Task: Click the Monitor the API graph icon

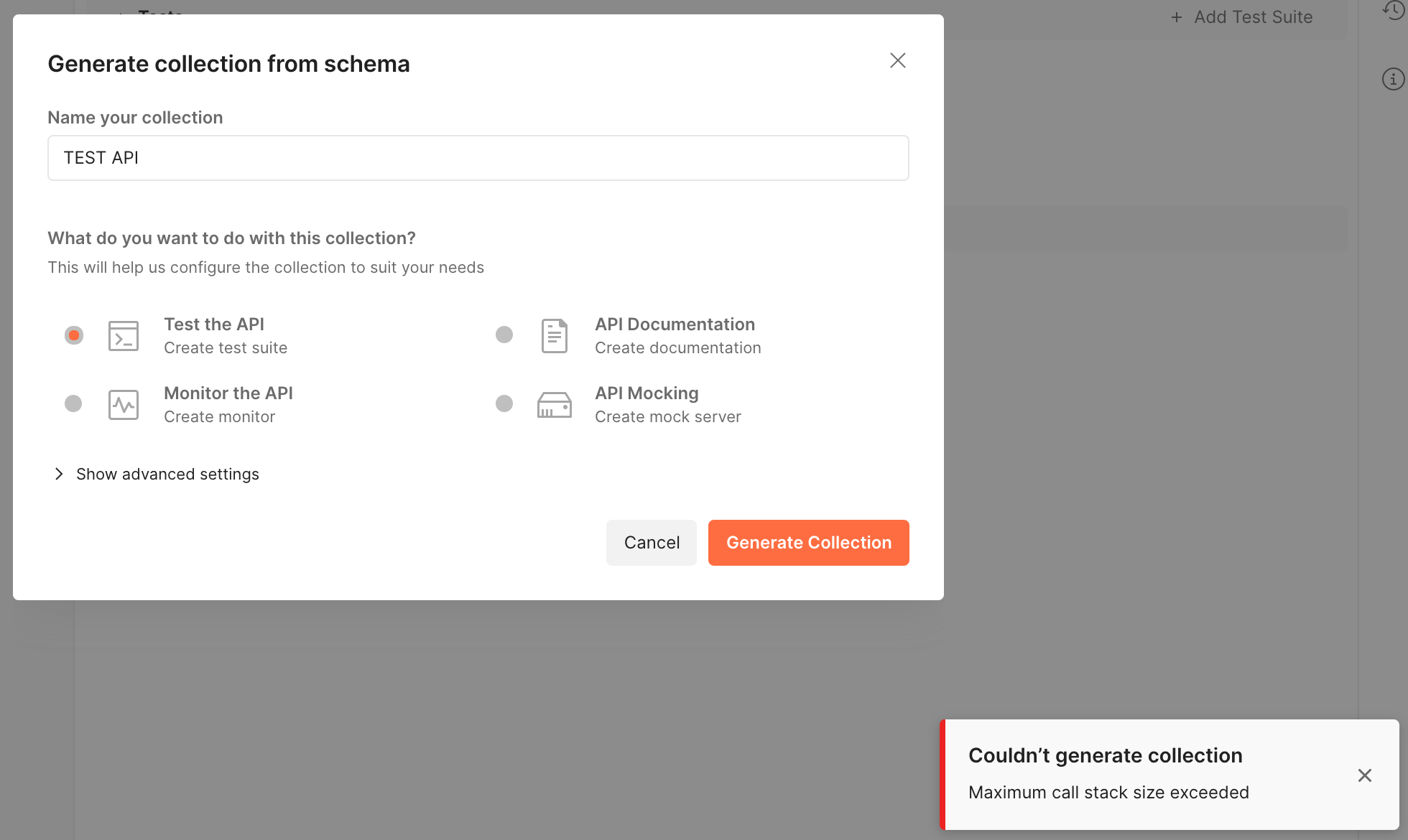Action: tap(123, 403)
